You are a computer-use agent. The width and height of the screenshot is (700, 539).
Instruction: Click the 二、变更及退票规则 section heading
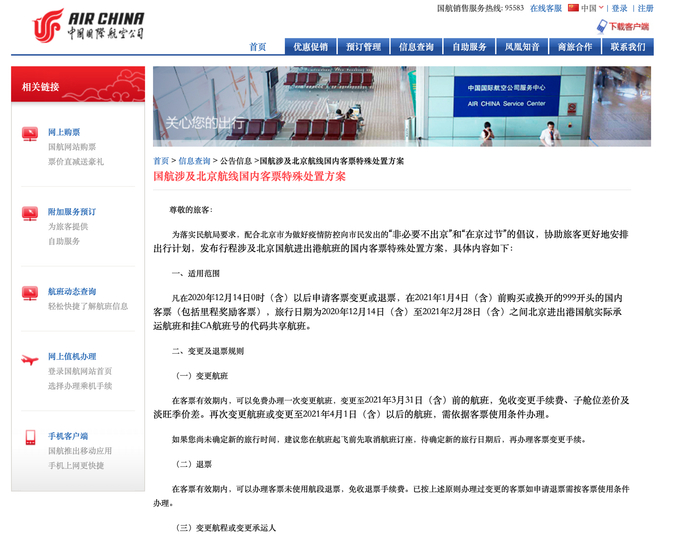(x=208, y=351)
